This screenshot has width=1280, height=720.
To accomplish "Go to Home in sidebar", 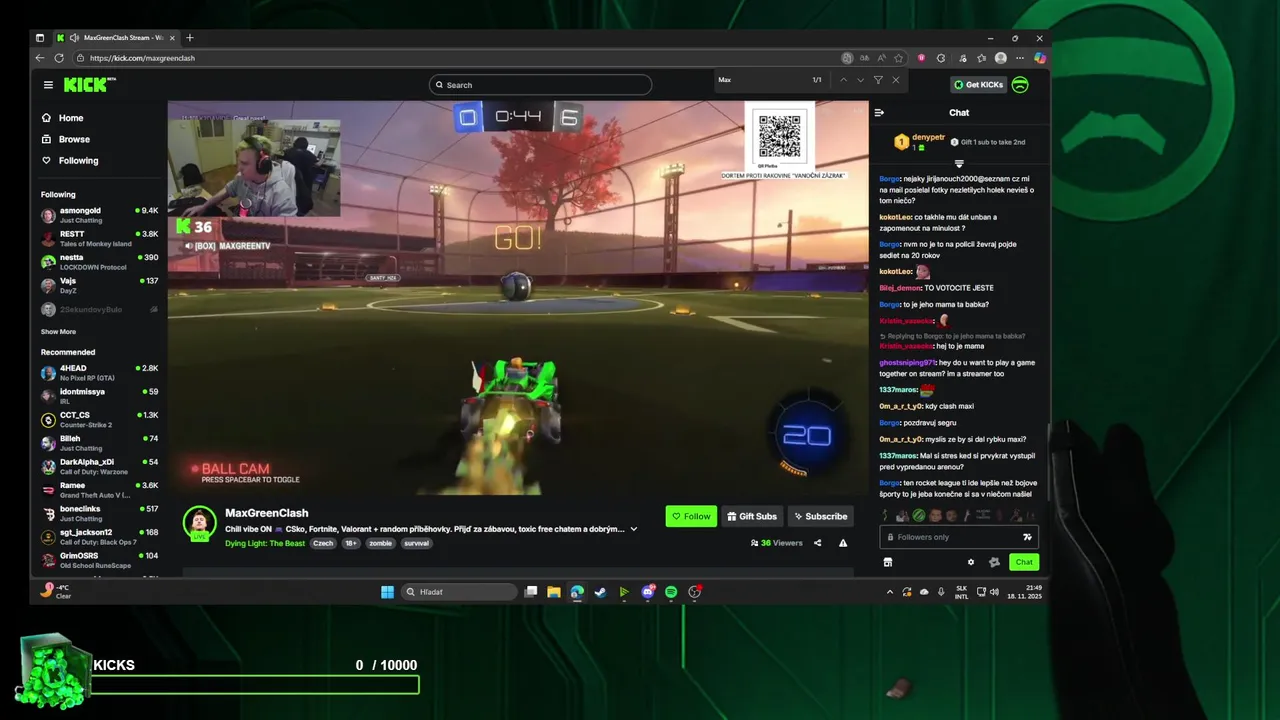I will (x=70, y=118).
